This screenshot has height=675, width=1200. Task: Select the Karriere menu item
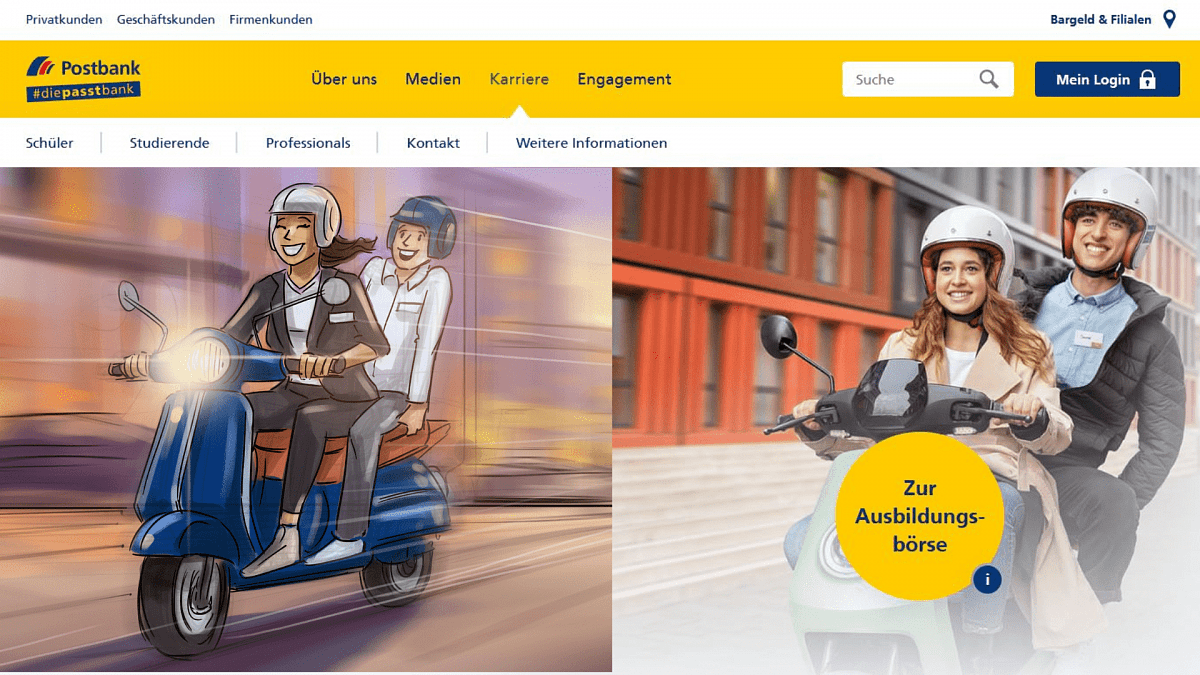[519, 79]
